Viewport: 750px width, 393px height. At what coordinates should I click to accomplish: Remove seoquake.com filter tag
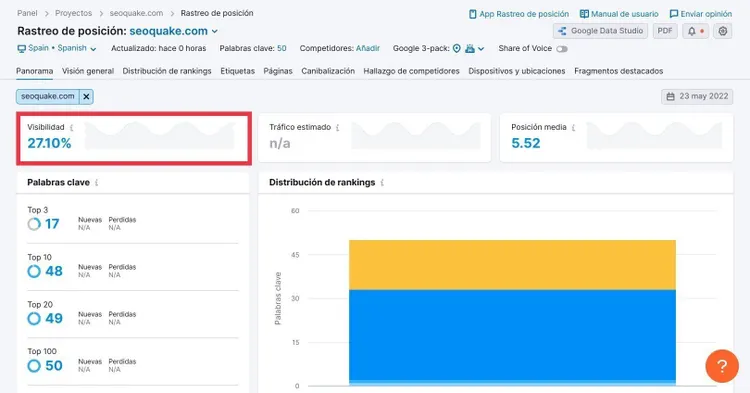[86, 97]
